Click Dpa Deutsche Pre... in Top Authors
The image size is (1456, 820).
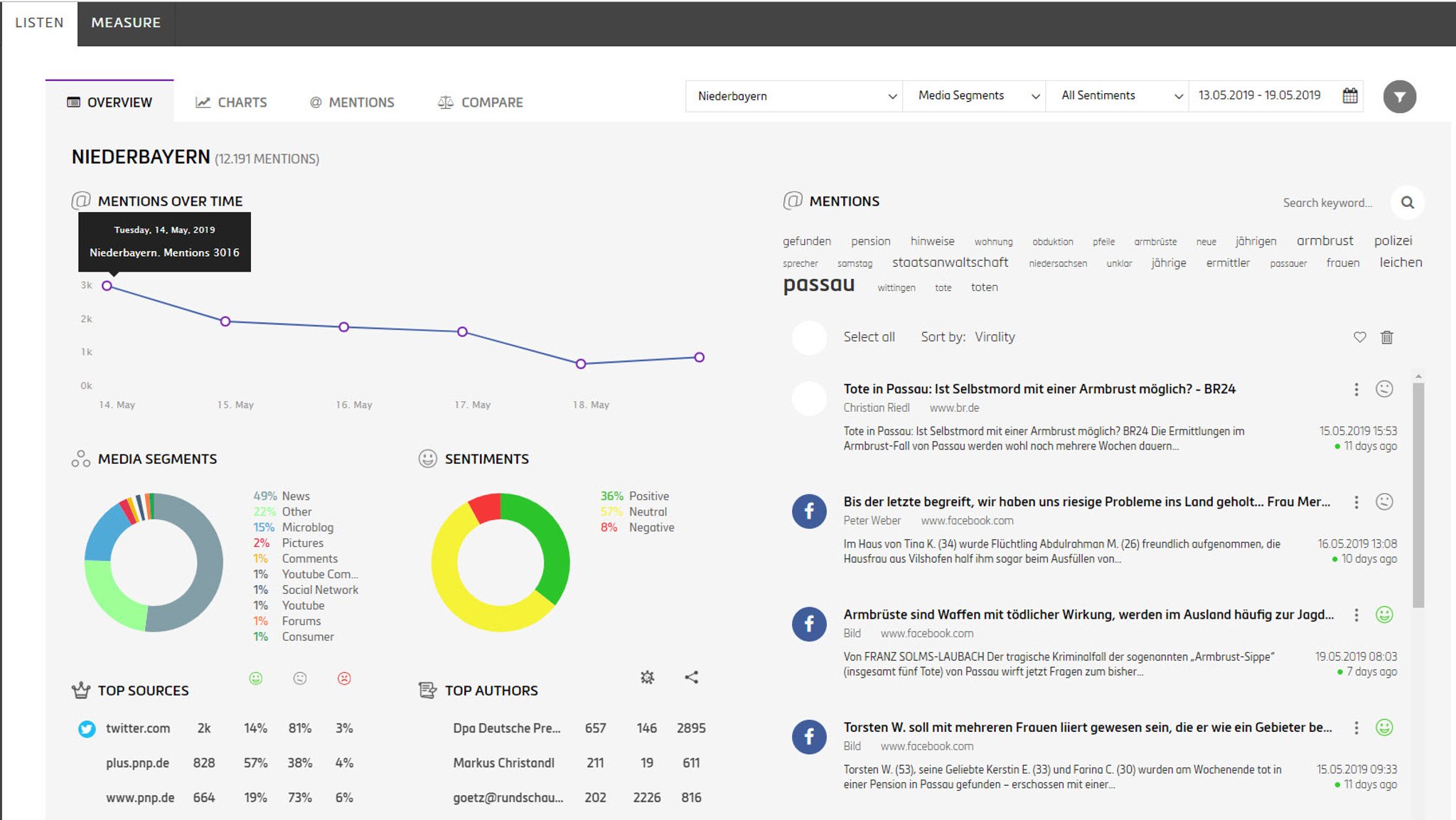507,728
